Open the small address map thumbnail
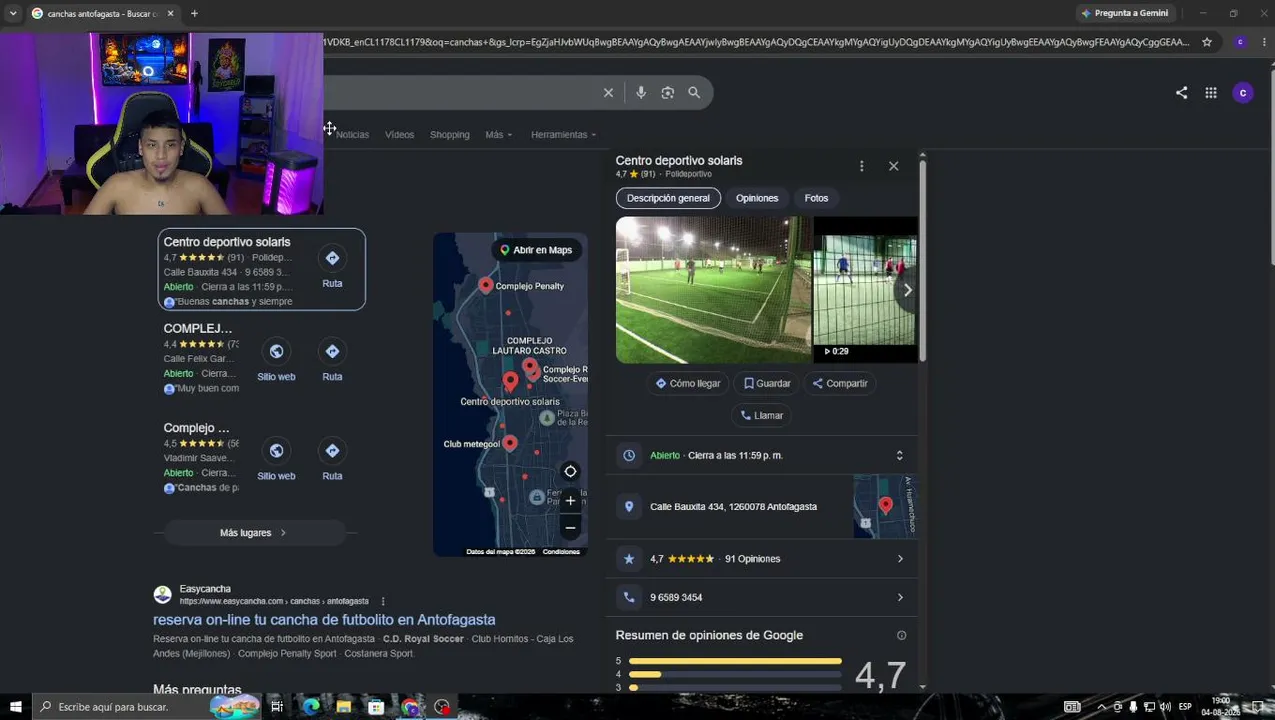This screenshot has width=1275, height=720. pos(885,507)
